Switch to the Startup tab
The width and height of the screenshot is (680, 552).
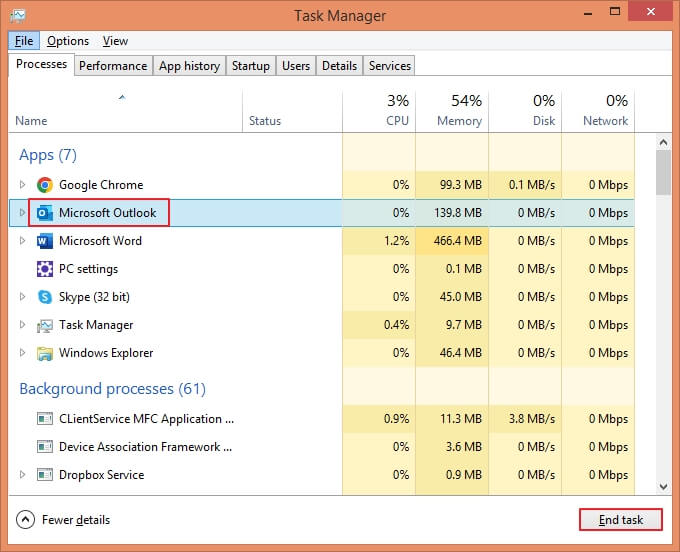click(x=251, y=66)
